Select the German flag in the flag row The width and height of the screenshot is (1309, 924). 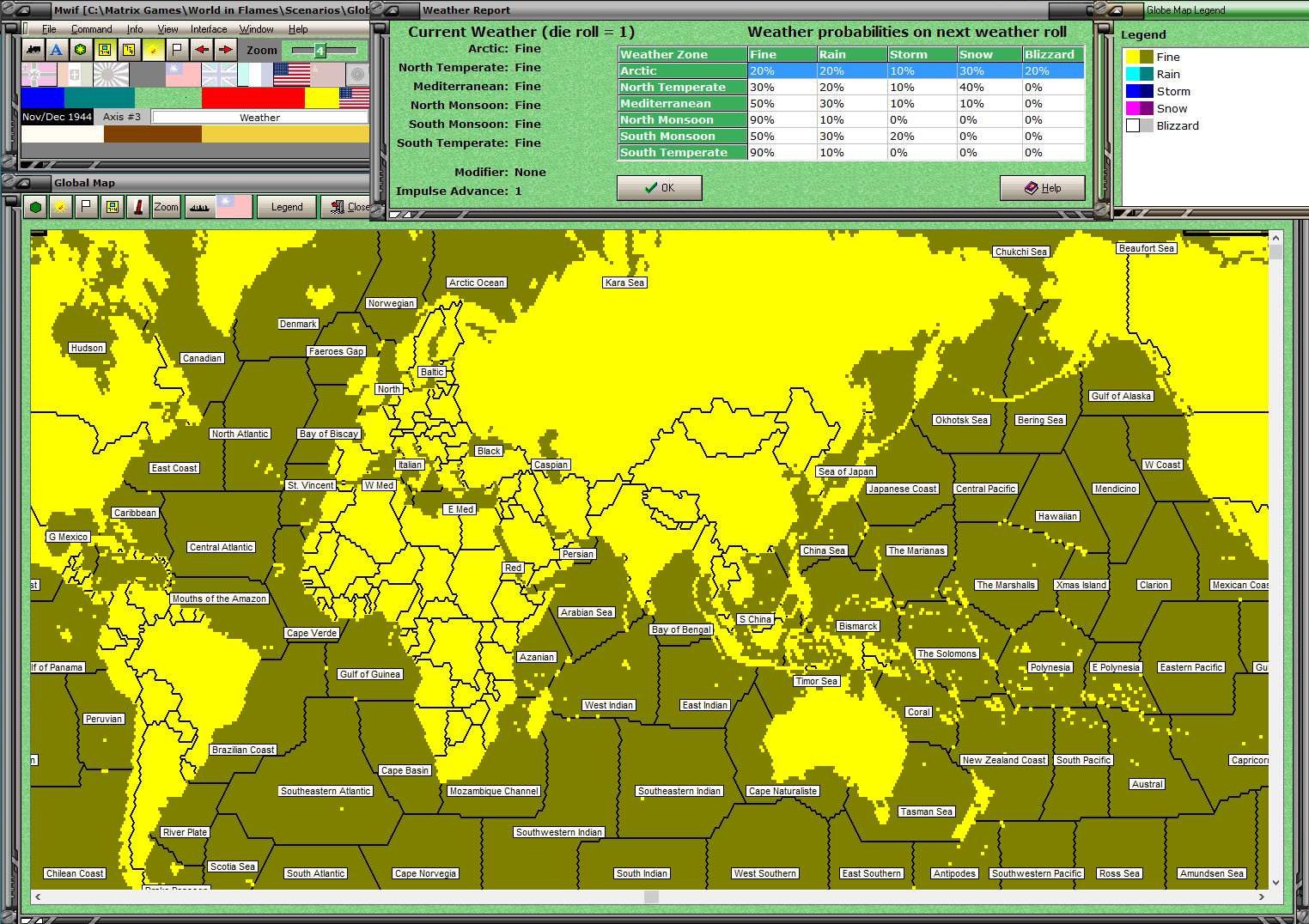tap(39, 75)
